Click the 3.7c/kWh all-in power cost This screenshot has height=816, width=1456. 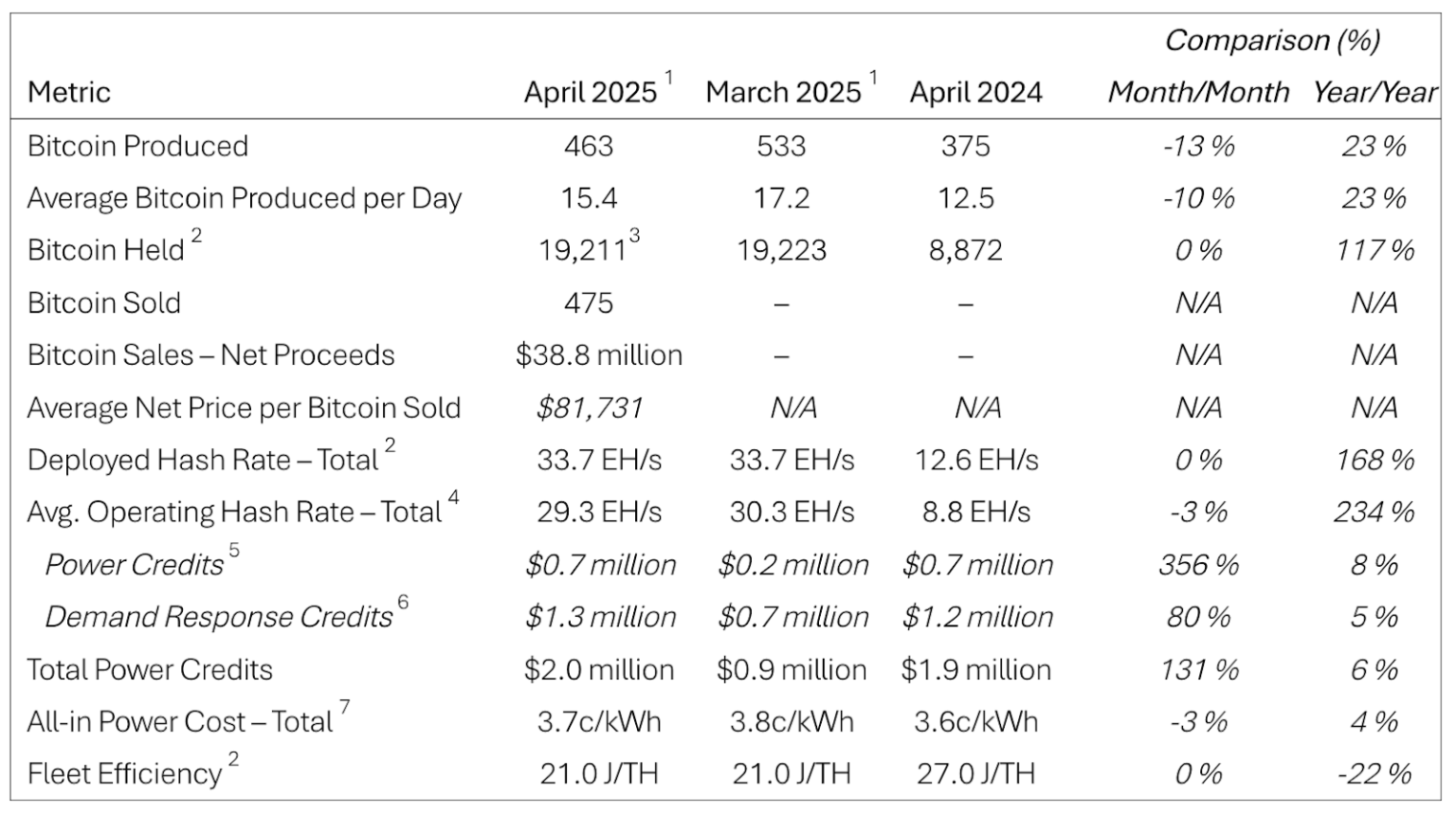[x=599, y=722]
